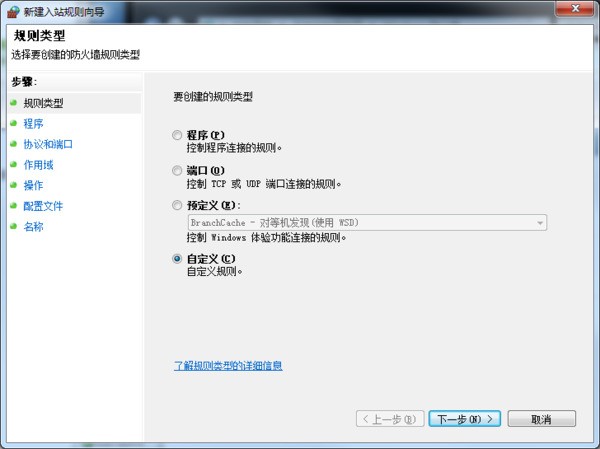Open the 配置文件 step
The image size is (600, 449).
coord(43,206)
